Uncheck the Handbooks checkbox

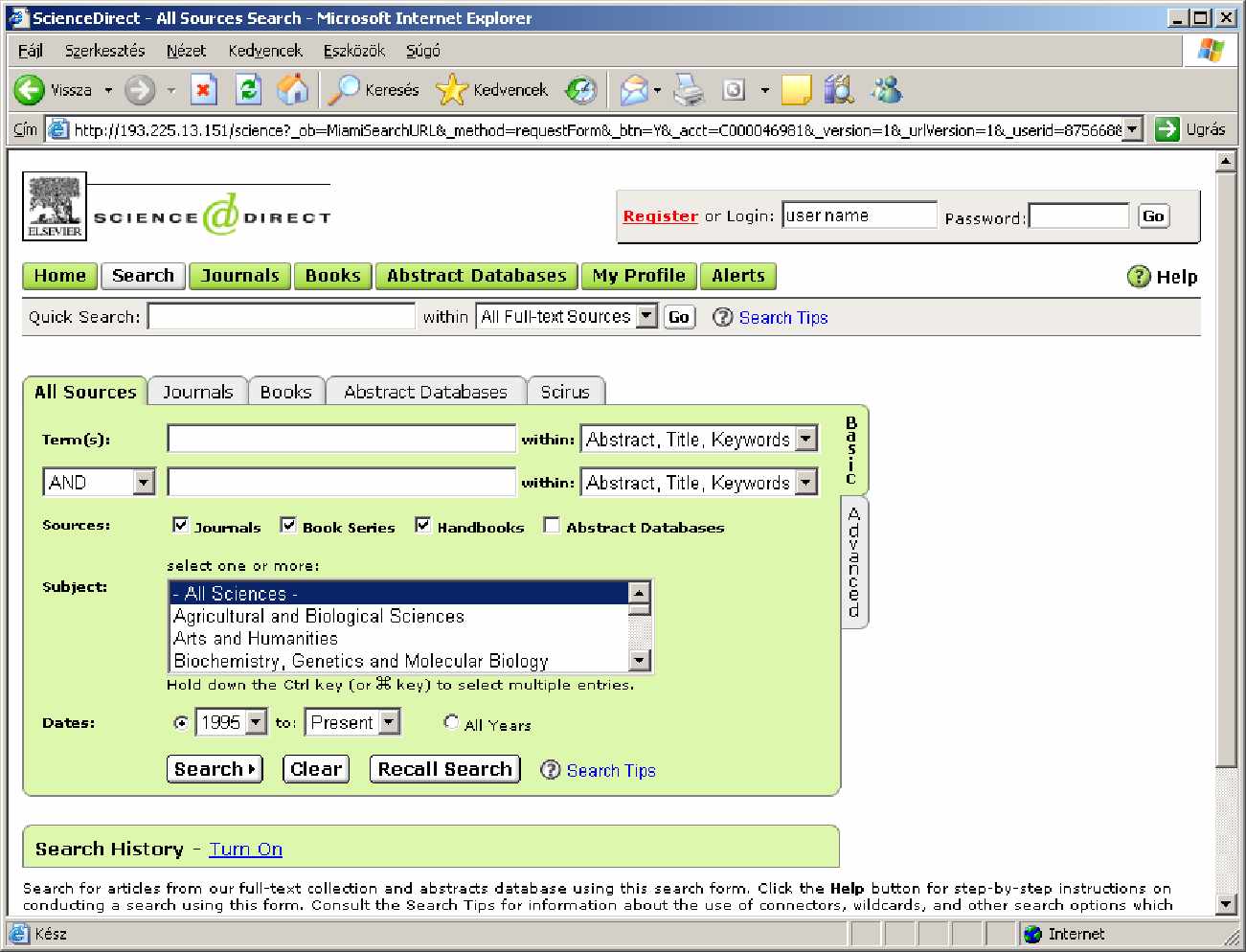tap(422, 525)
